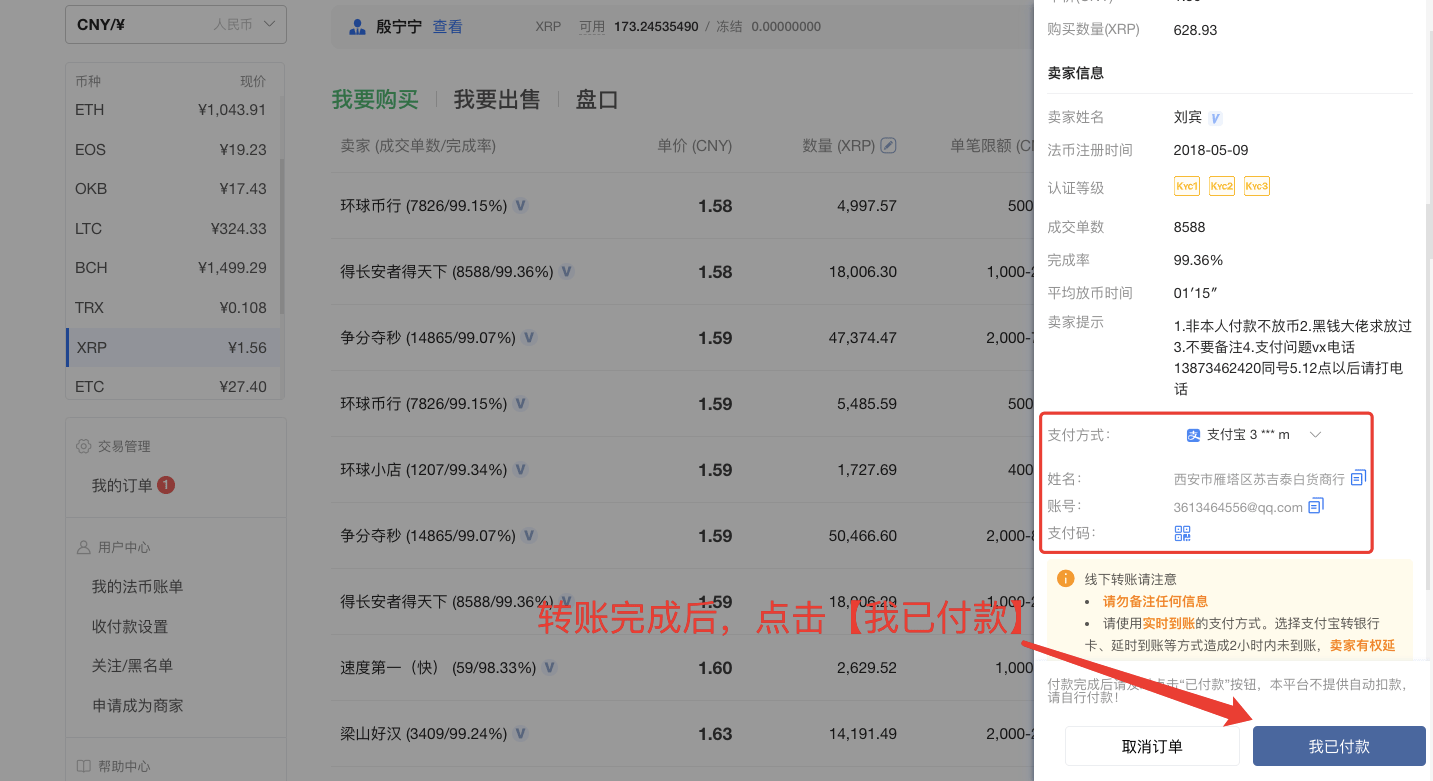Click the Kyc1 certification badge
The image size is (1433, 781).
[1187, 186]
